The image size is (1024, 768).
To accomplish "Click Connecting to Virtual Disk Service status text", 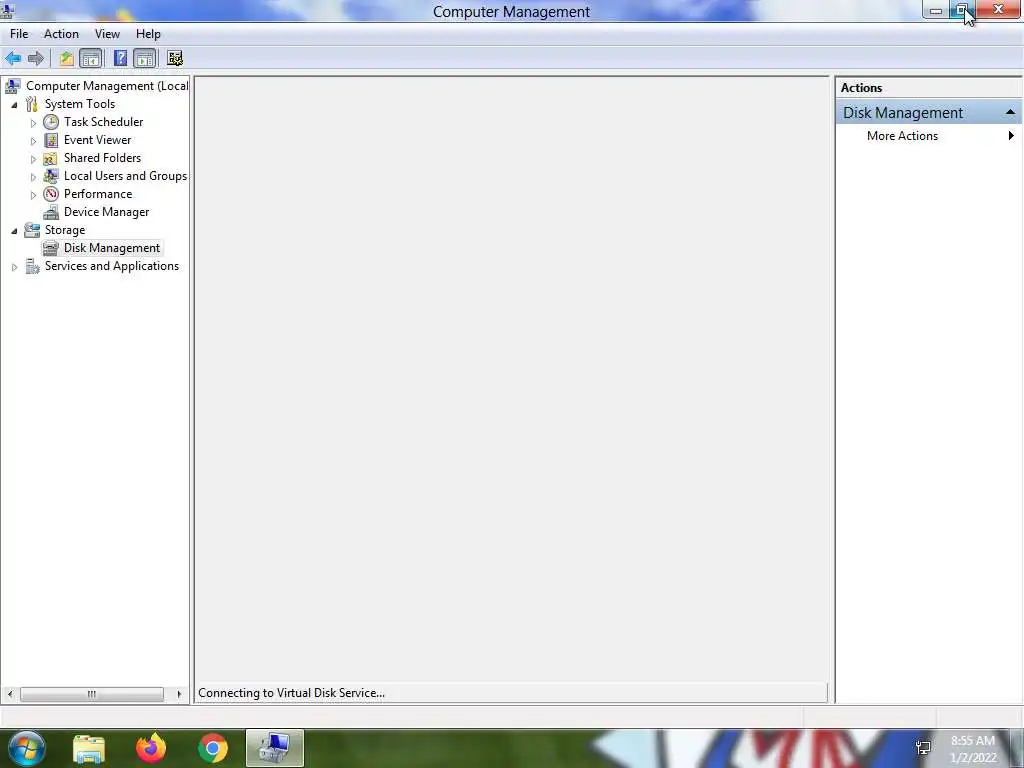I will tap(291, 693).
